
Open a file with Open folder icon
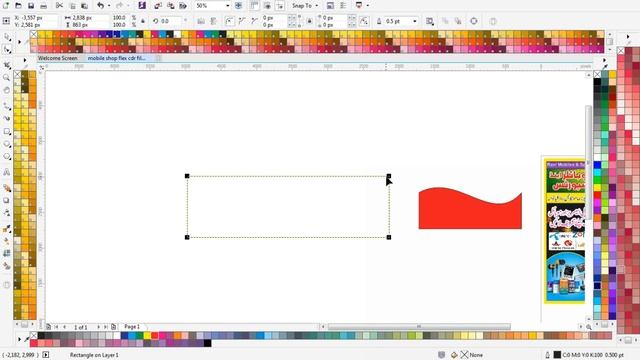[x=18, y=6]
